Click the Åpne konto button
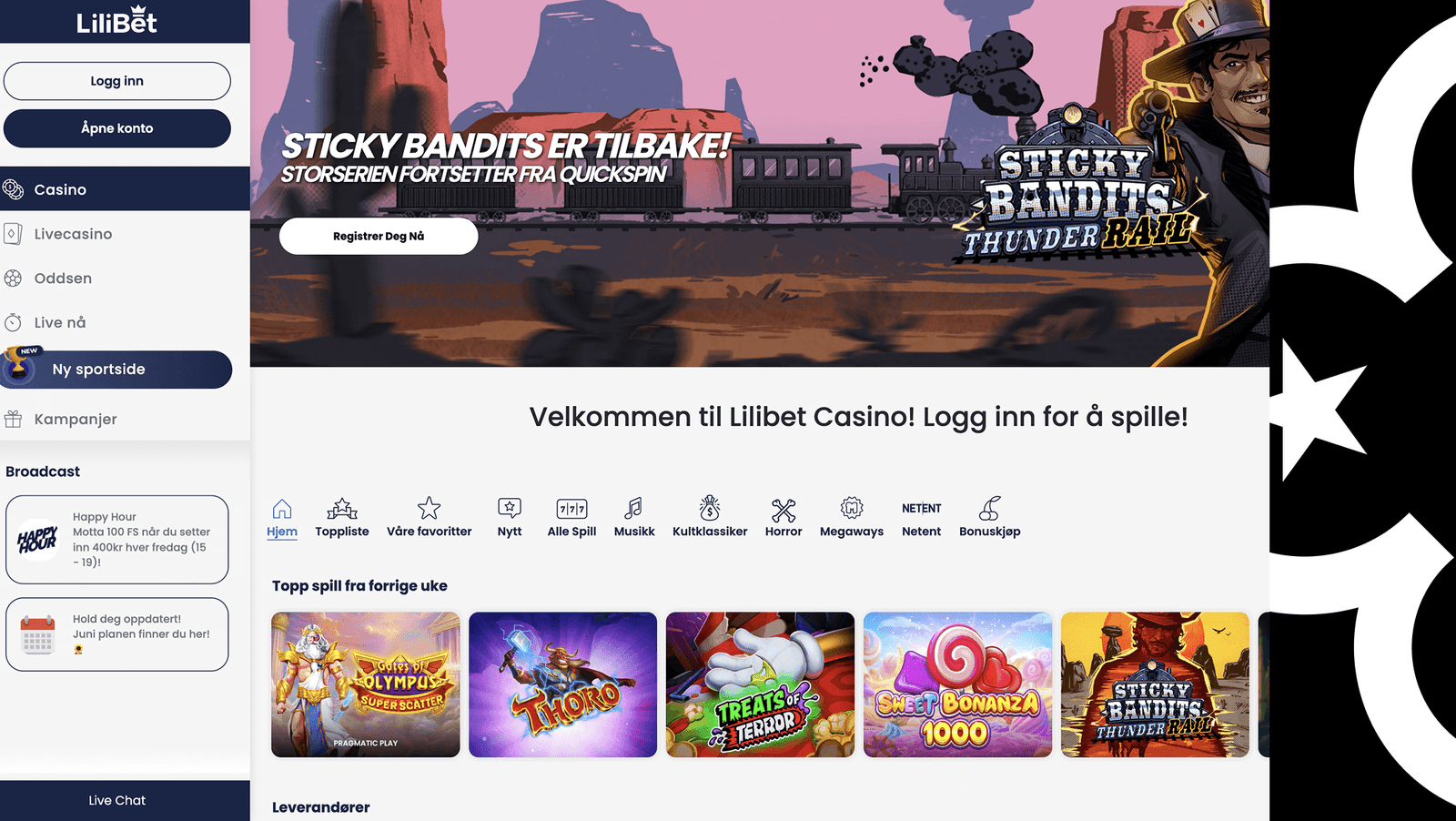 pyautogui.click(x=117, y=128)
